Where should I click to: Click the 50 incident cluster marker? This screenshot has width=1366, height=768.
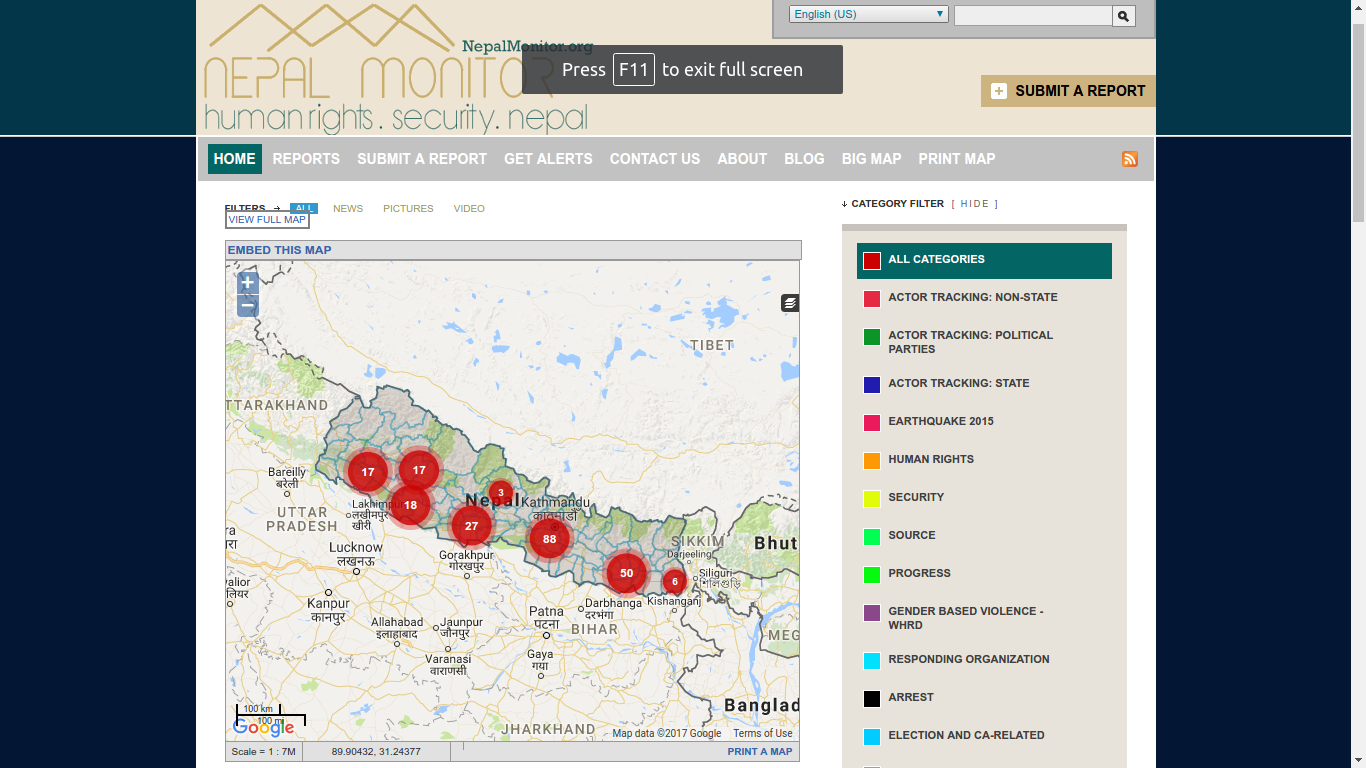[626, 573]
